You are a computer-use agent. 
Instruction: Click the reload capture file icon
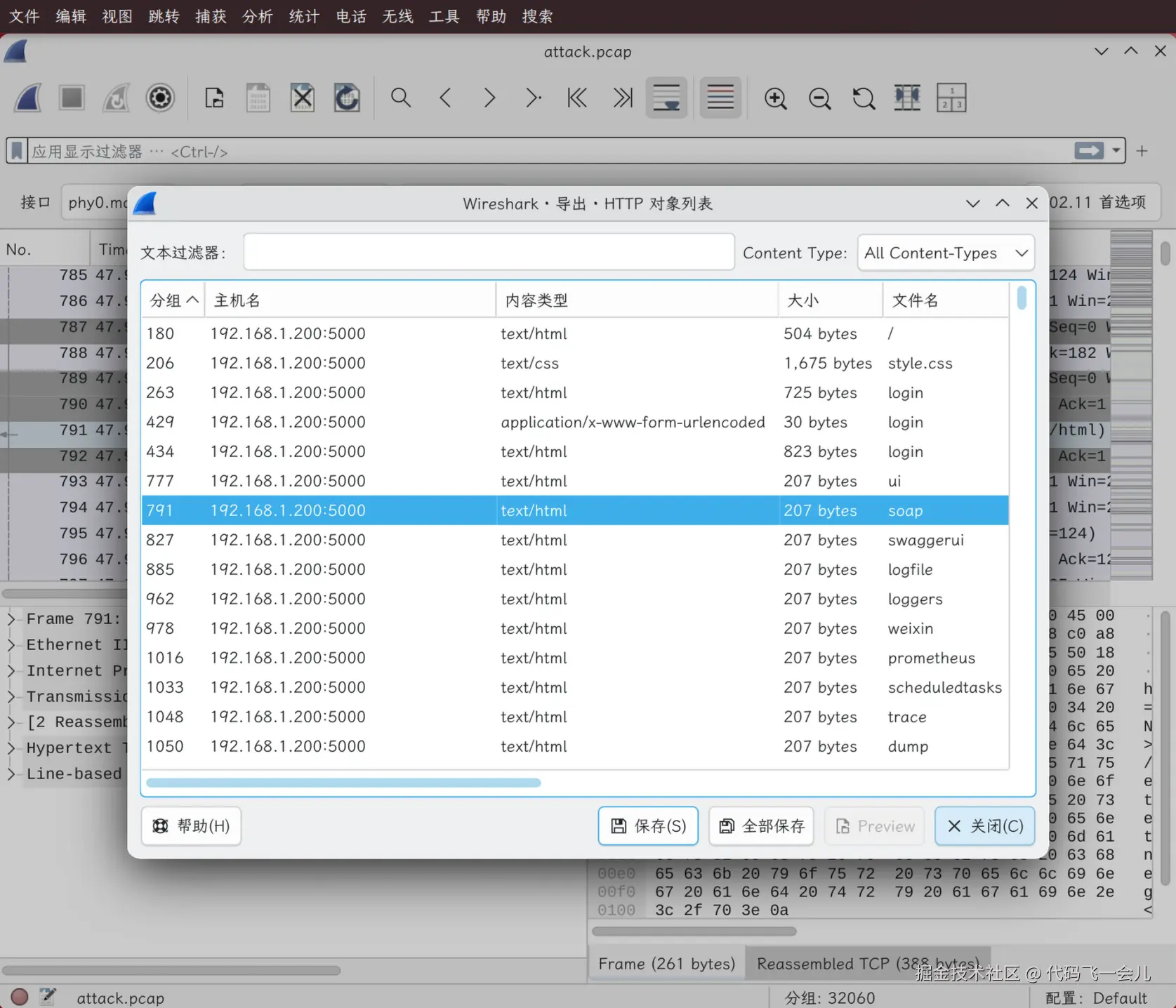coord(347,98)
